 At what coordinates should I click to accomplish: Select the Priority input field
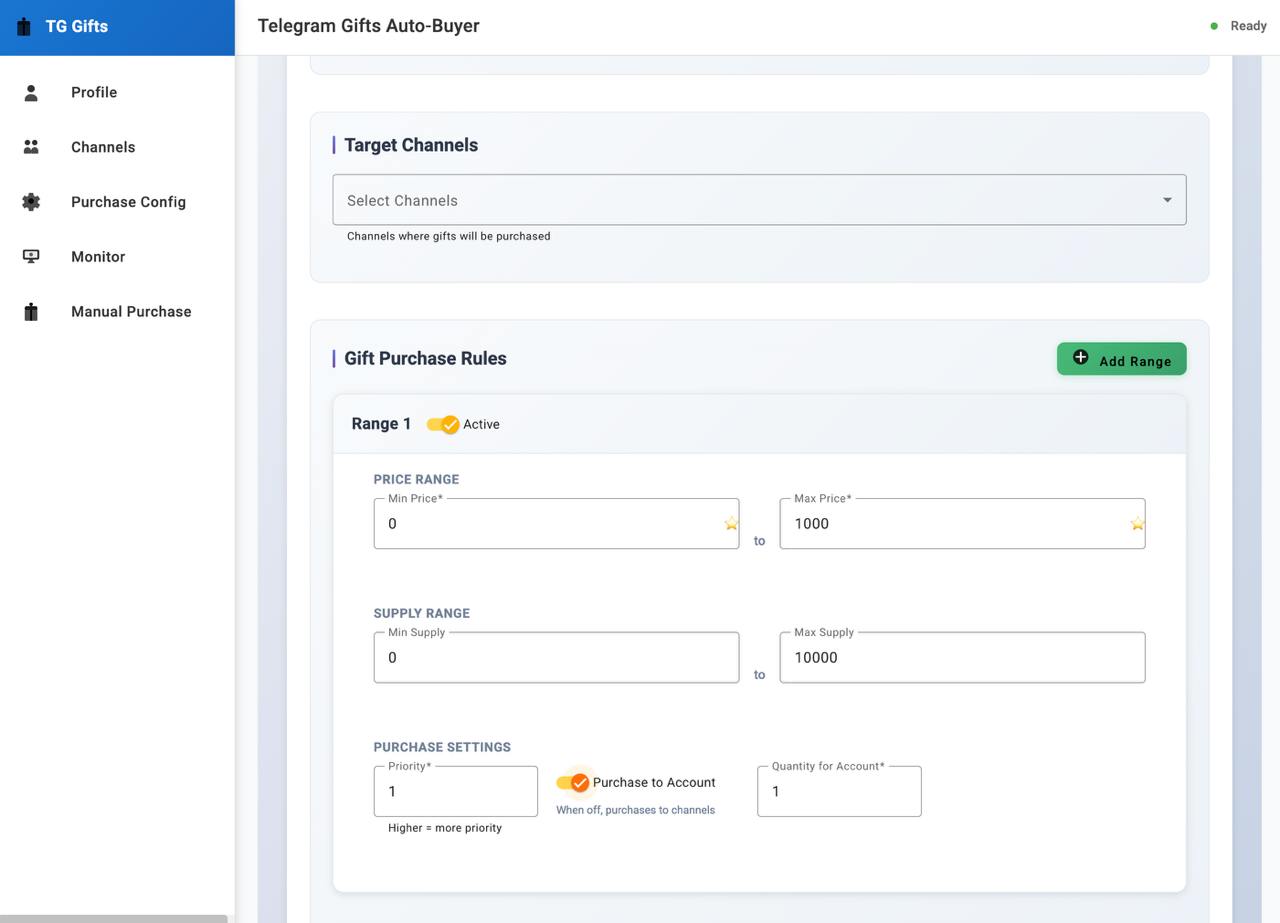pos(456,791)
